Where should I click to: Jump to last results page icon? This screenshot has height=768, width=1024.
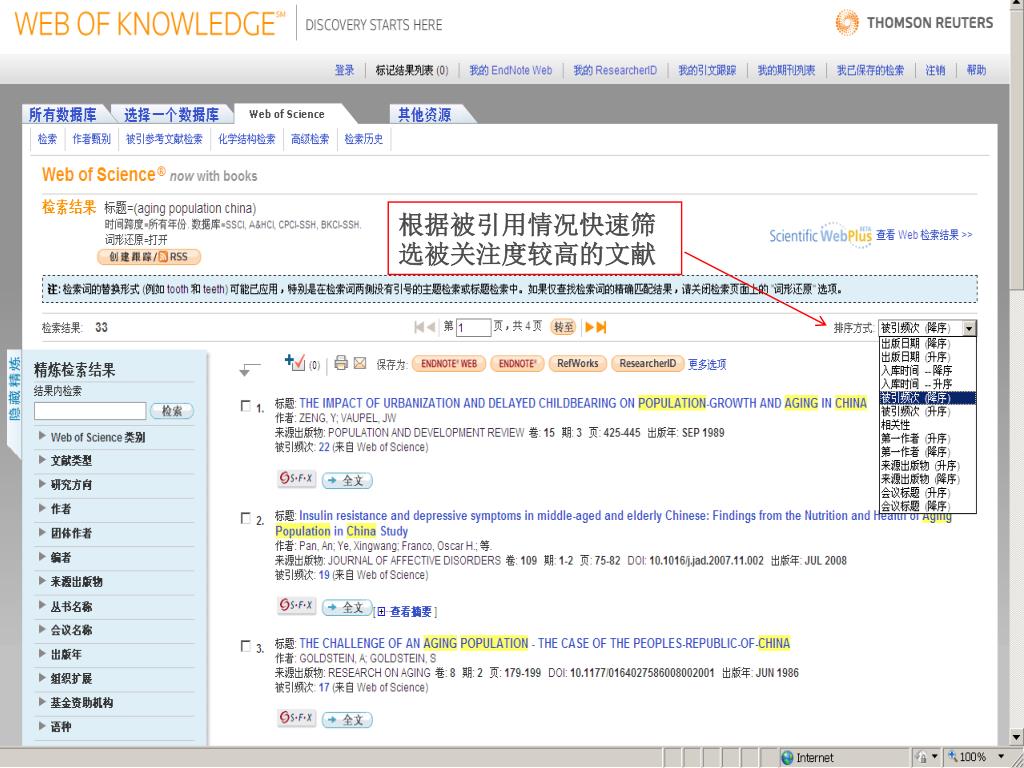click(x=601, y=327)
